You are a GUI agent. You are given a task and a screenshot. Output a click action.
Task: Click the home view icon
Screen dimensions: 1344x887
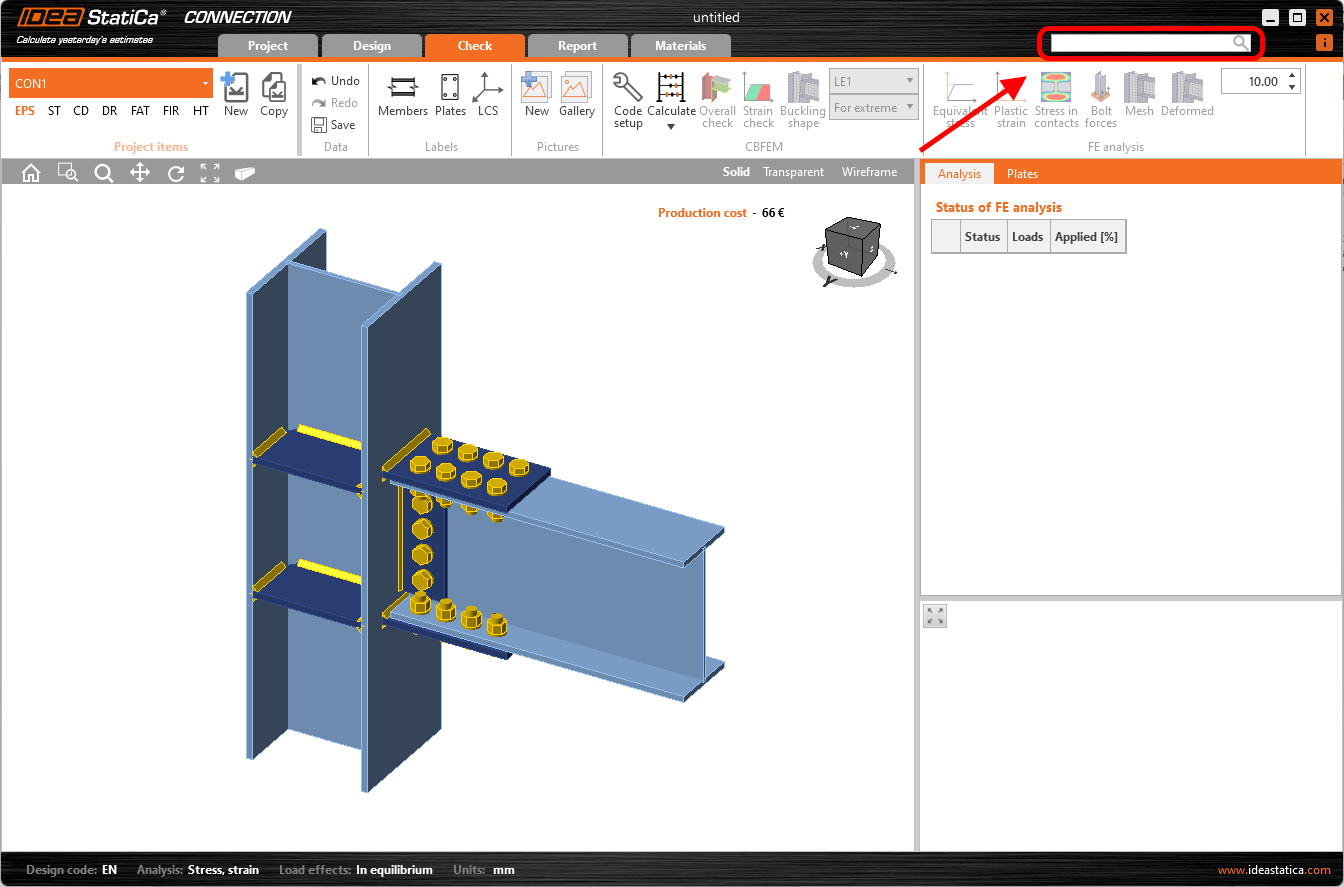31,173
